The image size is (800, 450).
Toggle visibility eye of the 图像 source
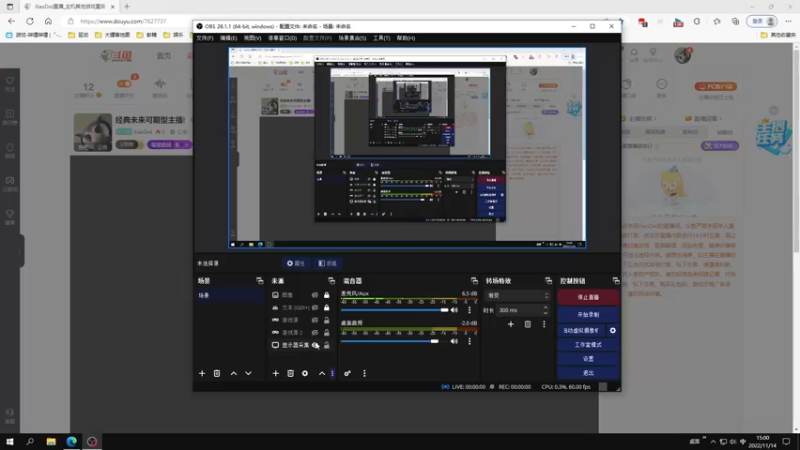tap(315, 295)
